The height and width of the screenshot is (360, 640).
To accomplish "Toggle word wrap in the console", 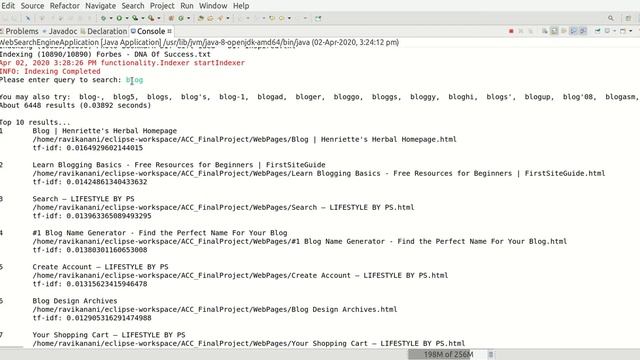I will 564,31.
